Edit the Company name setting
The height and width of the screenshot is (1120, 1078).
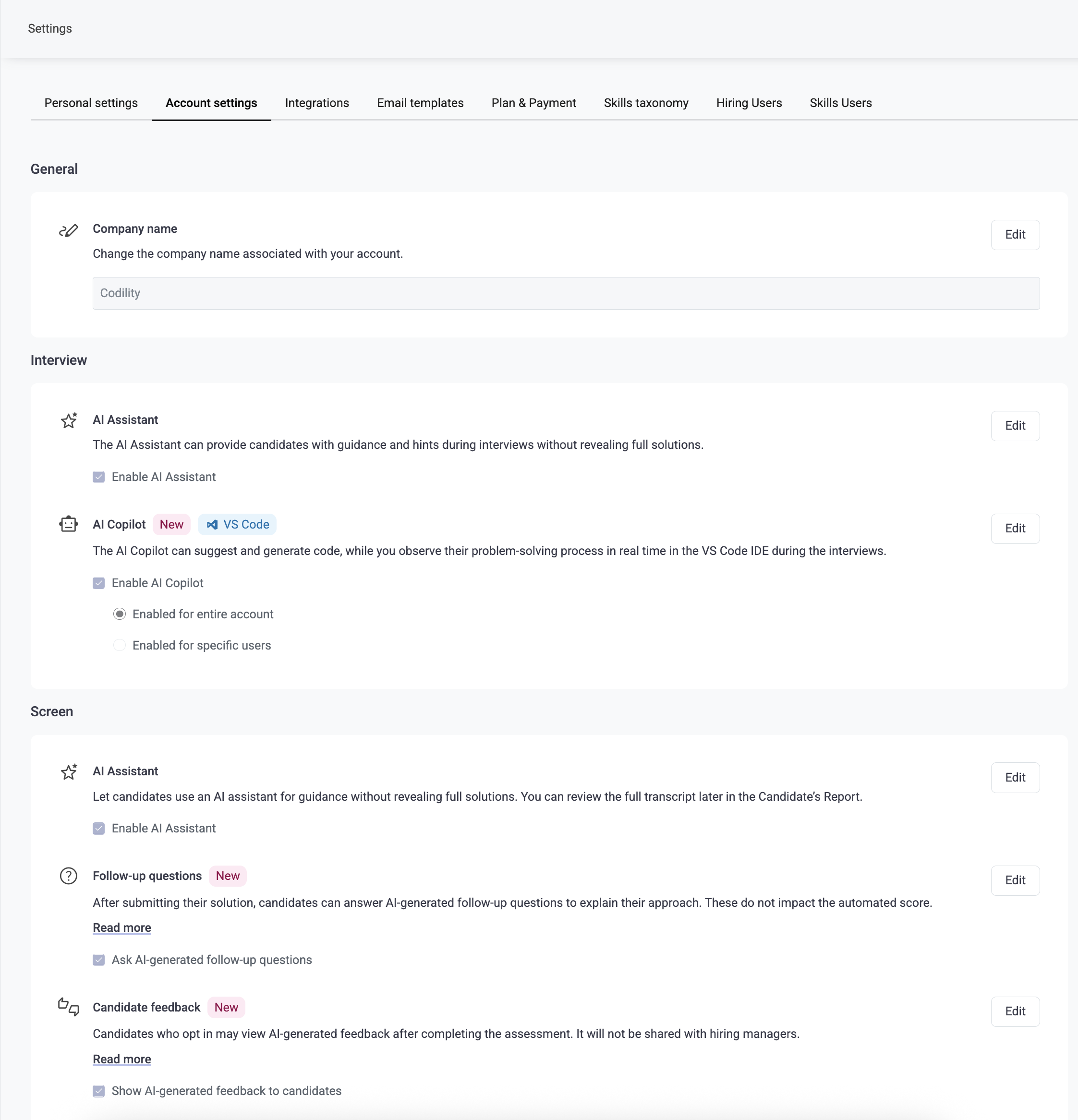pyautogui.click(x=1015, y=235)
